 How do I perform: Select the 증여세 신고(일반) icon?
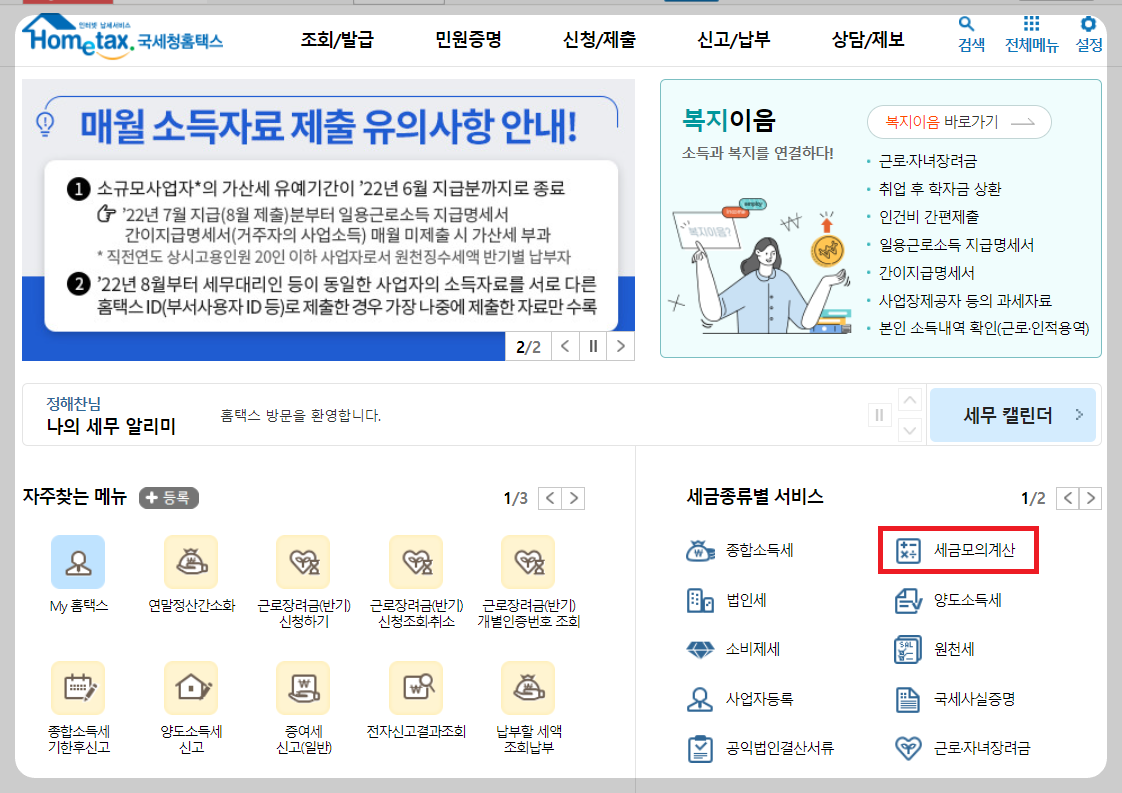(303, 687)
